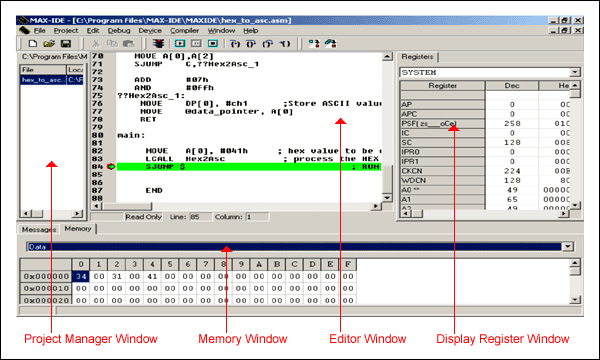Select memory cell containing 34
Screen dimensions: 600x360
point(81,276)
